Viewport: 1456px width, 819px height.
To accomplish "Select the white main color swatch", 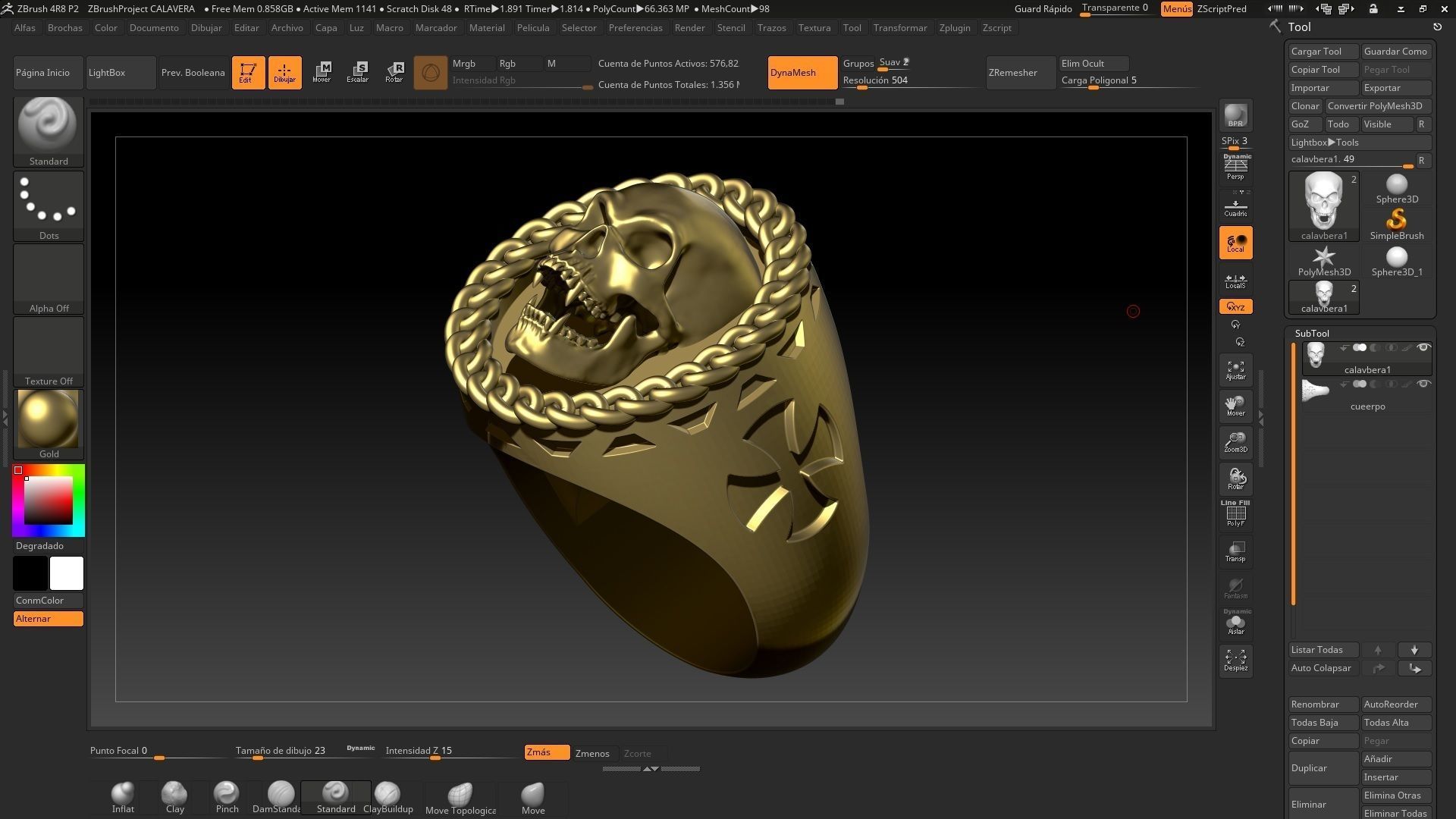I will point(67,573).
